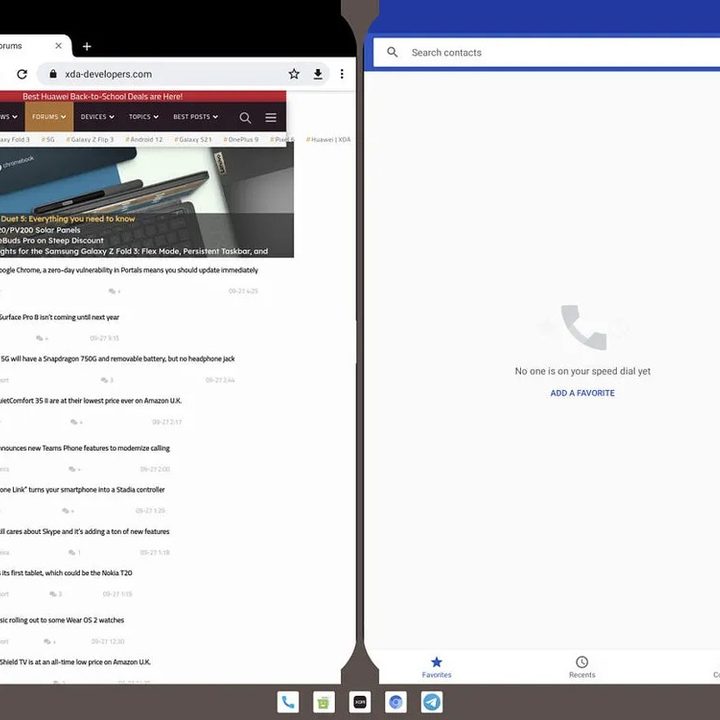Image resolution: width=720 pixels, height=720 pixels.
Task: Open 'Duet 5: Everything you need to know'
Action: coord(68,219)
